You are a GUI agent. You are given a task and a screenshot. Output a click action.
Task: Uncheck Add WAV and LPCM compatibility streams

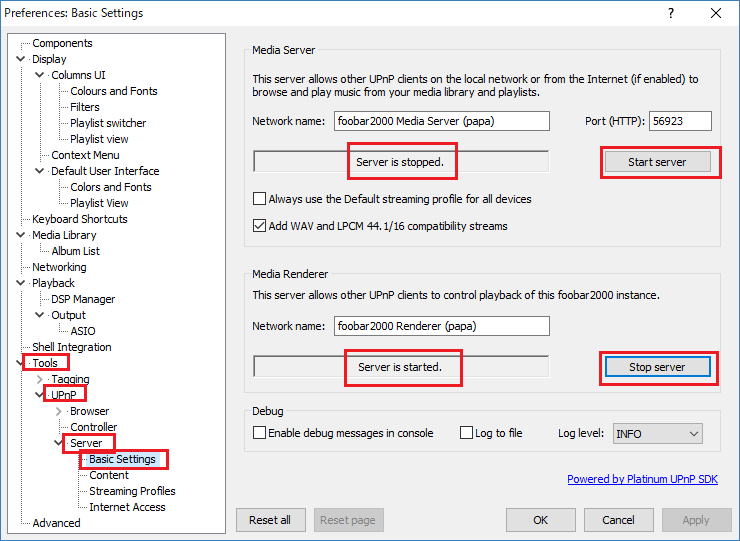tap(259, 226)
